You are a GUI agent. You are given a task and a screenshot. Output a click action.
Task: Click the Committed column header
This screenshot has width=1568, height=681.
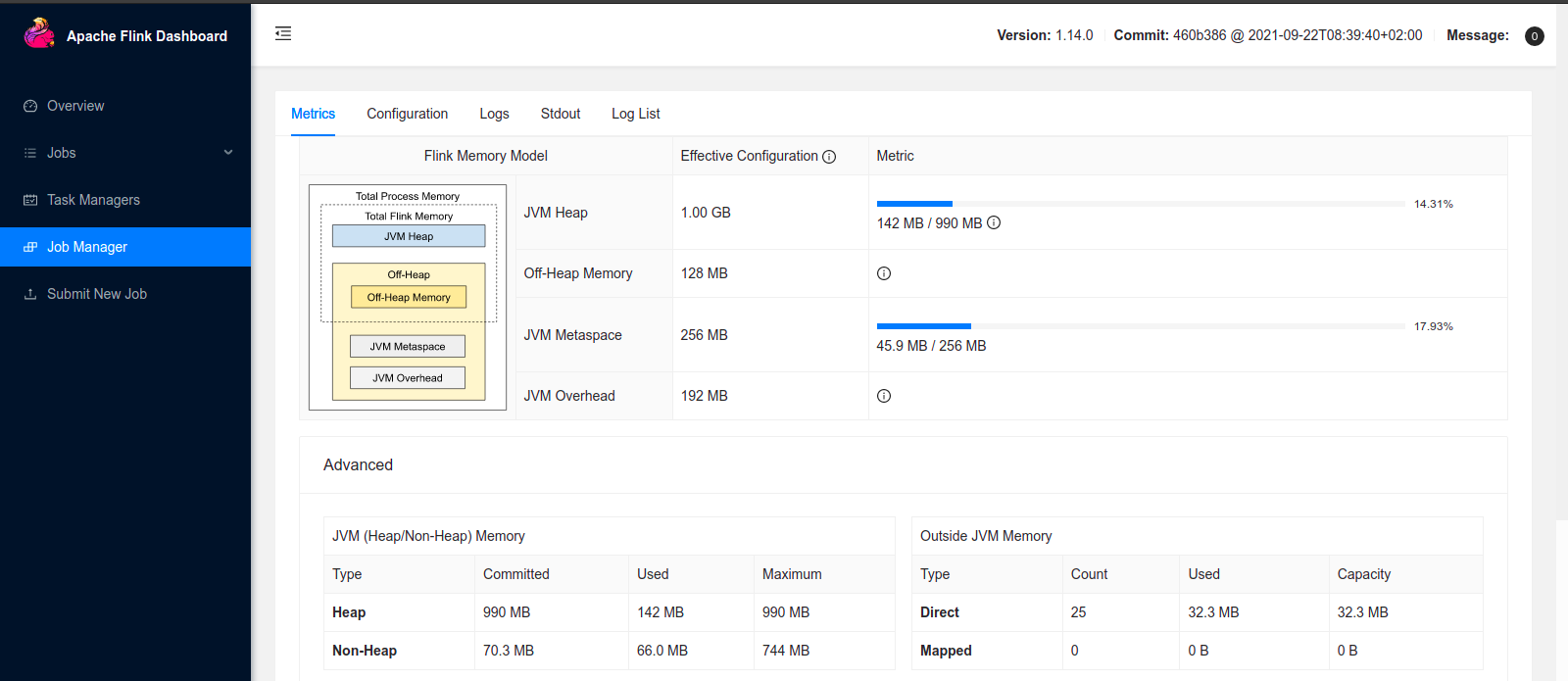pyautogui.click(x=516, y=574)
